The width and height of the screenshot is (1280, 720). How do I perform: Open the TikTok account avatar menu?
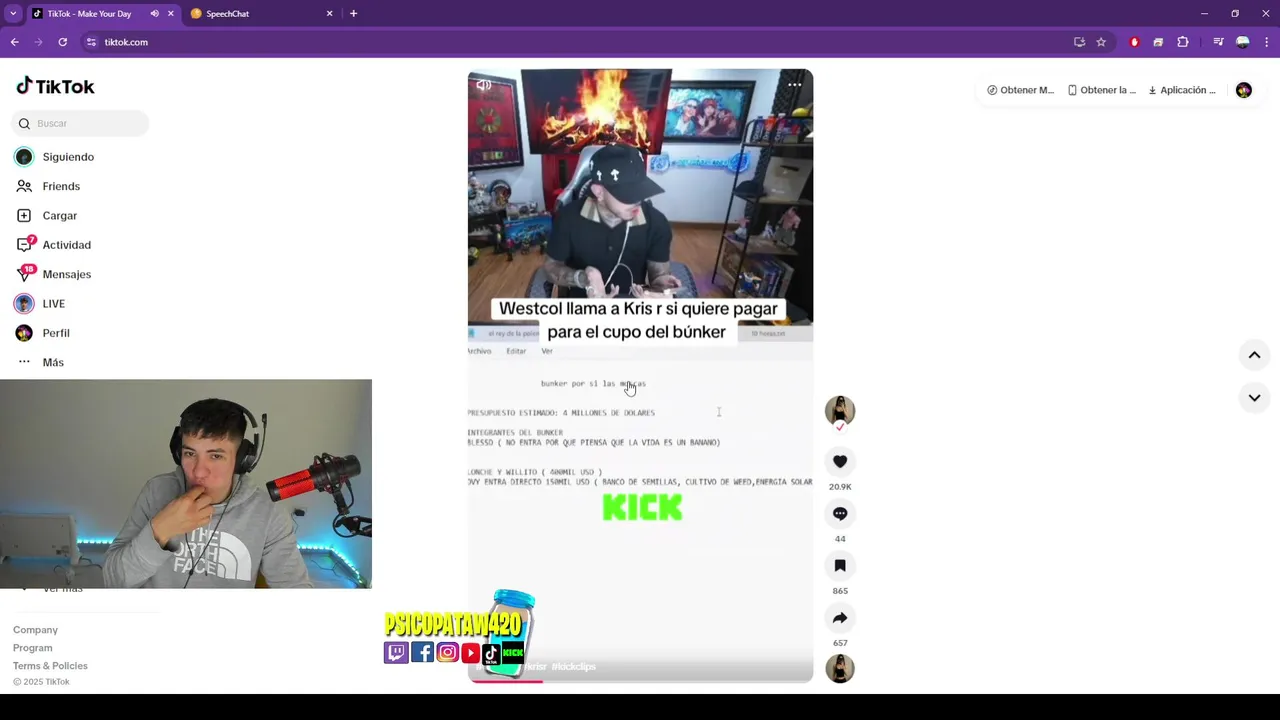tap(1244, 90)
